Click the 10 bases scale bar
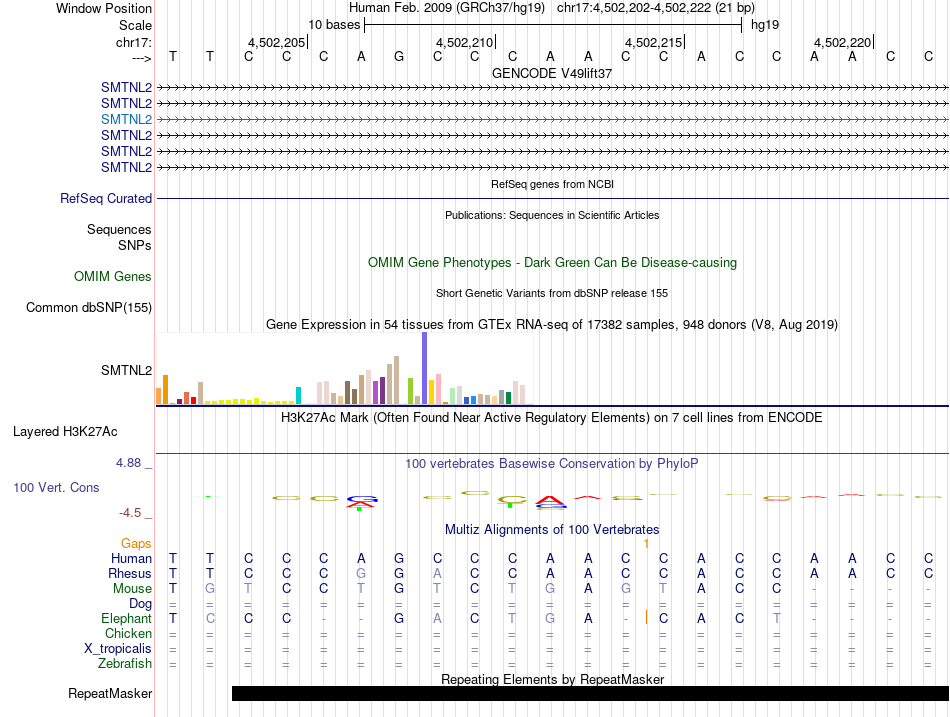The height and width of the screenshot is (717, 950). tap(553, 25)
